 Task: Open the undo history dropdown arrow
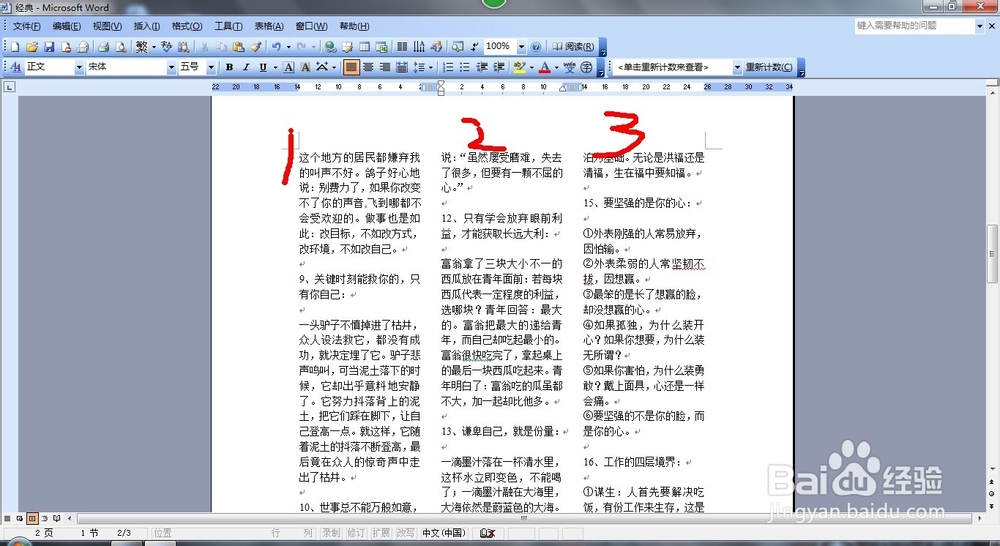coord(288,47)
